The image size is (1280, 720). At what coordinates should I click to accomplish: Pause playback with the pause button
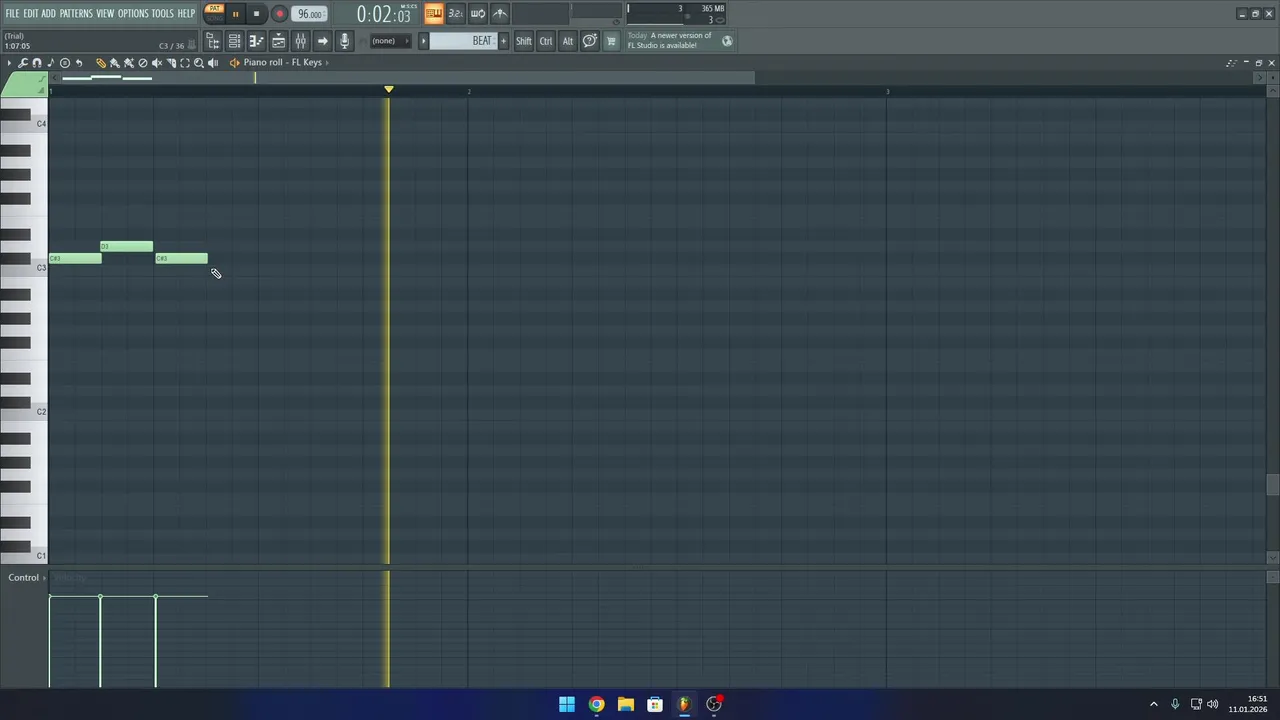[235, 14]
